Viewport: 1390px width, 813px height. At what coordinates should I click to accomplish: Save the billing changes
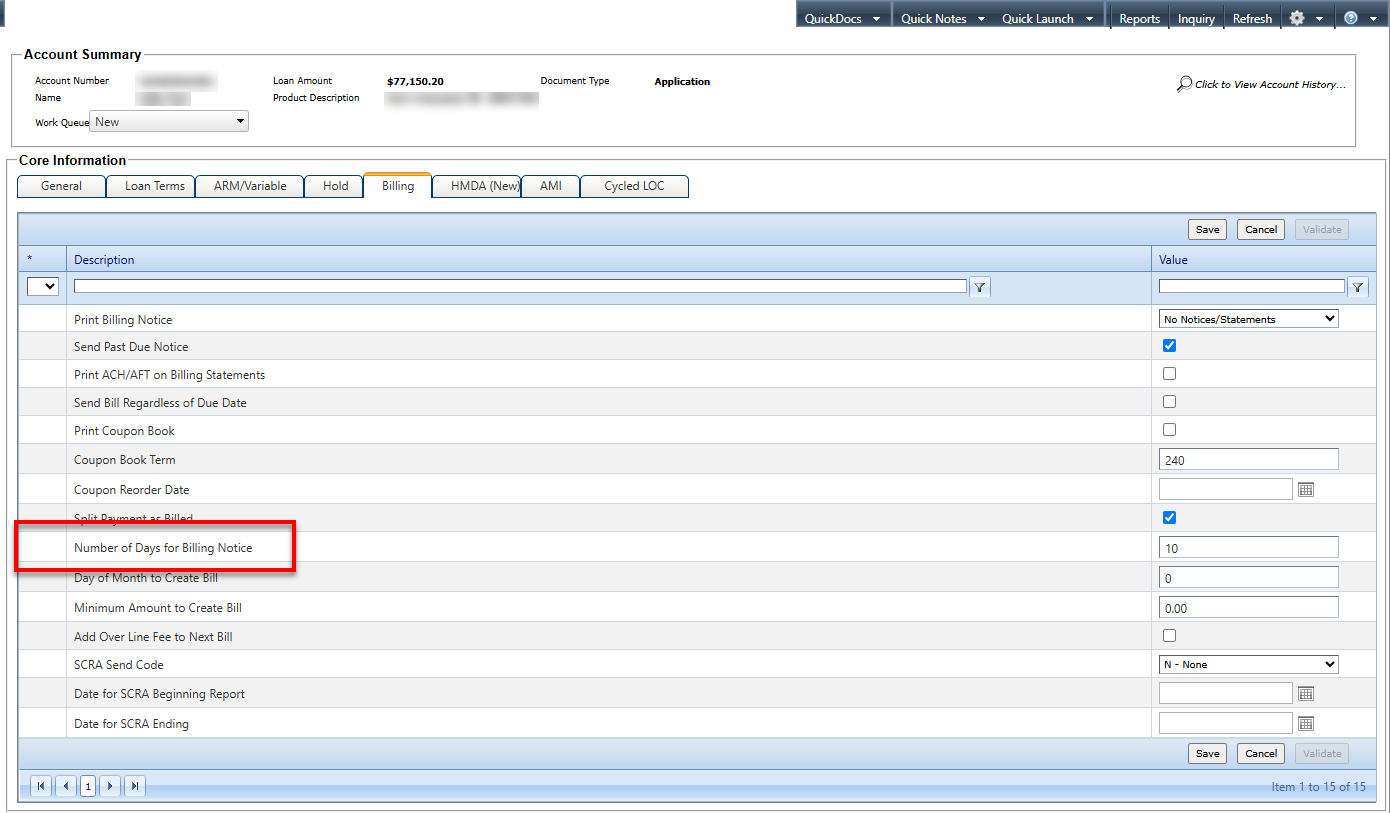[x=1207, y=229]
